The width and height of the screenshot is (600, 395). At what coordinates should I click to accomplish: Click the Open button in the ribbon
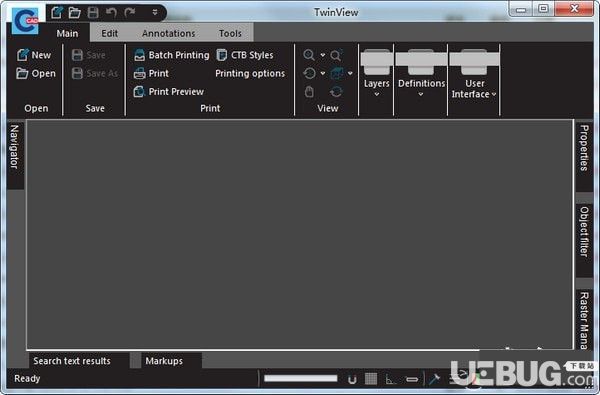click(36, 73)
